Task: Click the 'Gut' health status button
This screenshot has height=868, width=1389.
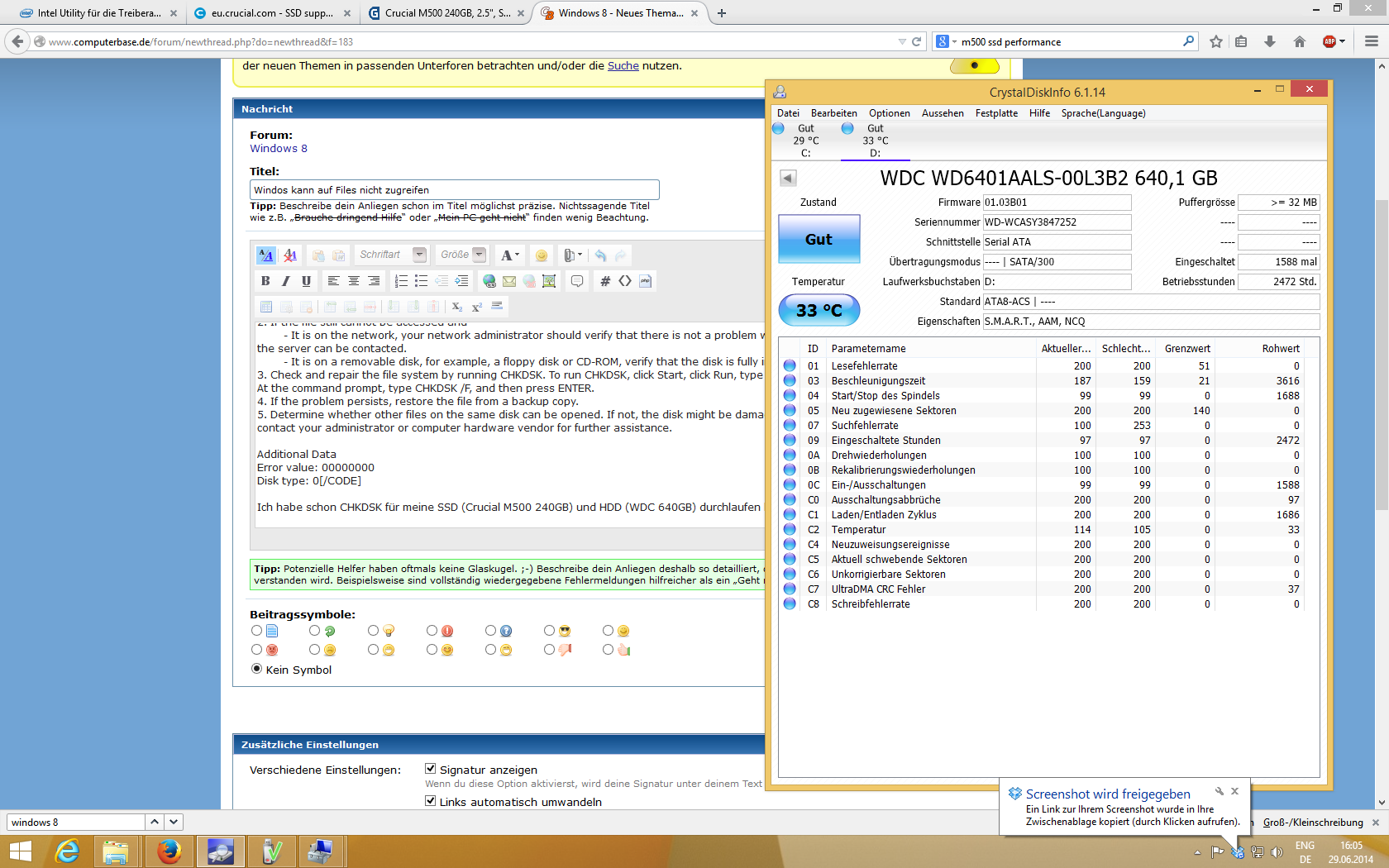Action: coord(819,239)
